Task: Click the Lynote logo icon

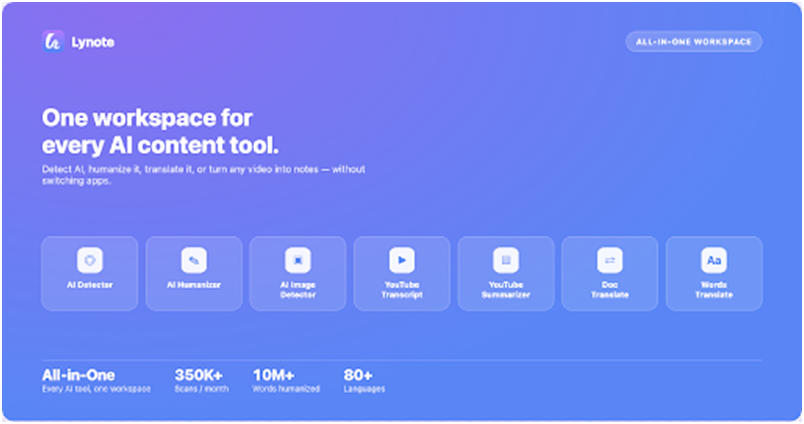Action: click(x=53, y=42)
